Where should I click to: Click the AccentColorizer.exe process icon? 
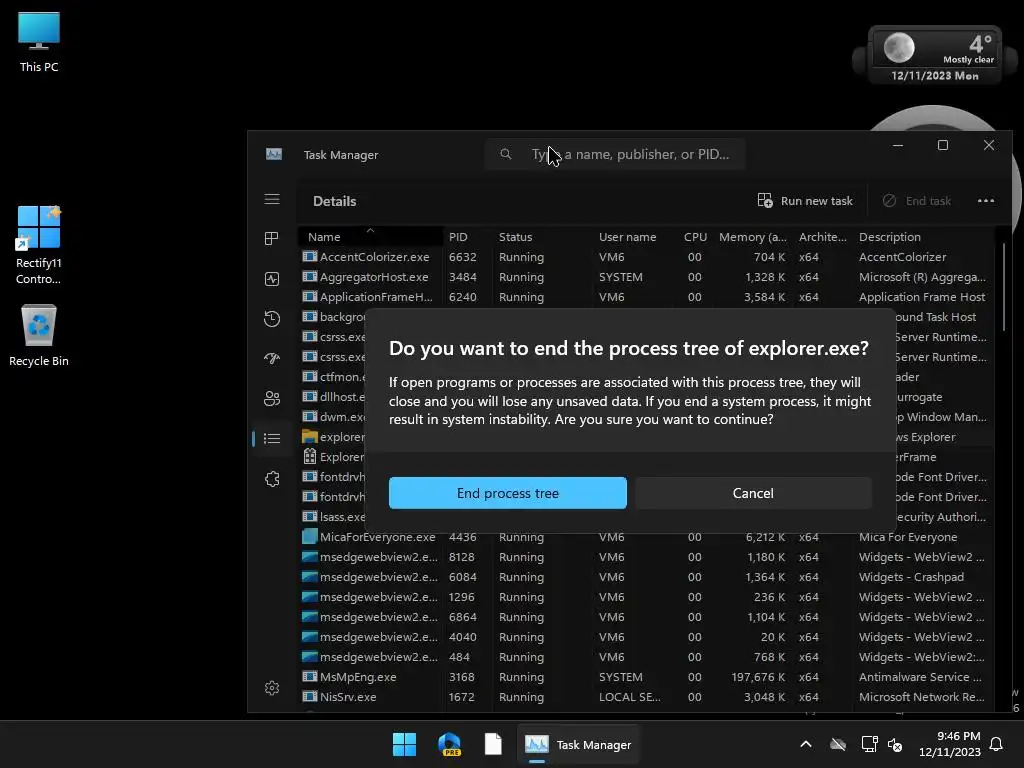pos(310,257)
